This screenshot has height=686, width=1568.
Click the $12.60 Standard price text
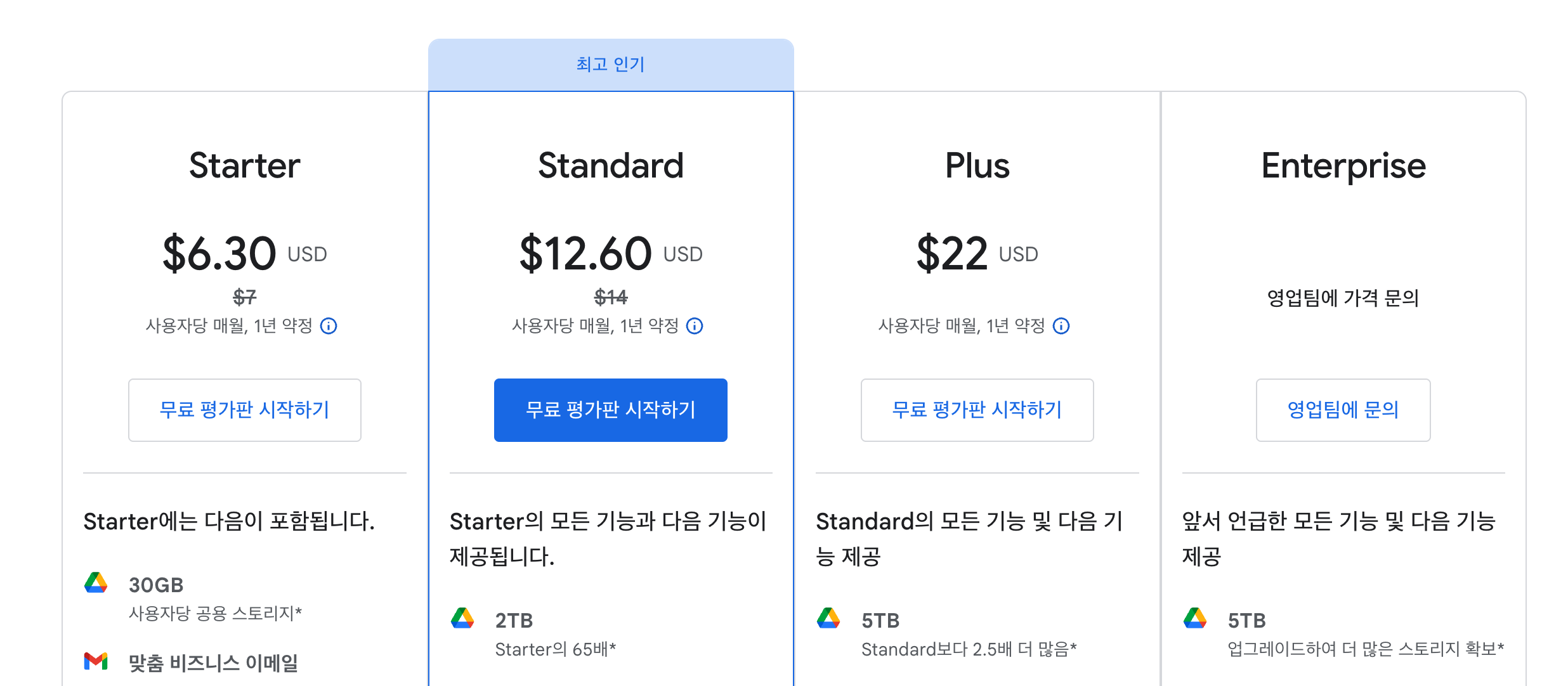[585, 254]
